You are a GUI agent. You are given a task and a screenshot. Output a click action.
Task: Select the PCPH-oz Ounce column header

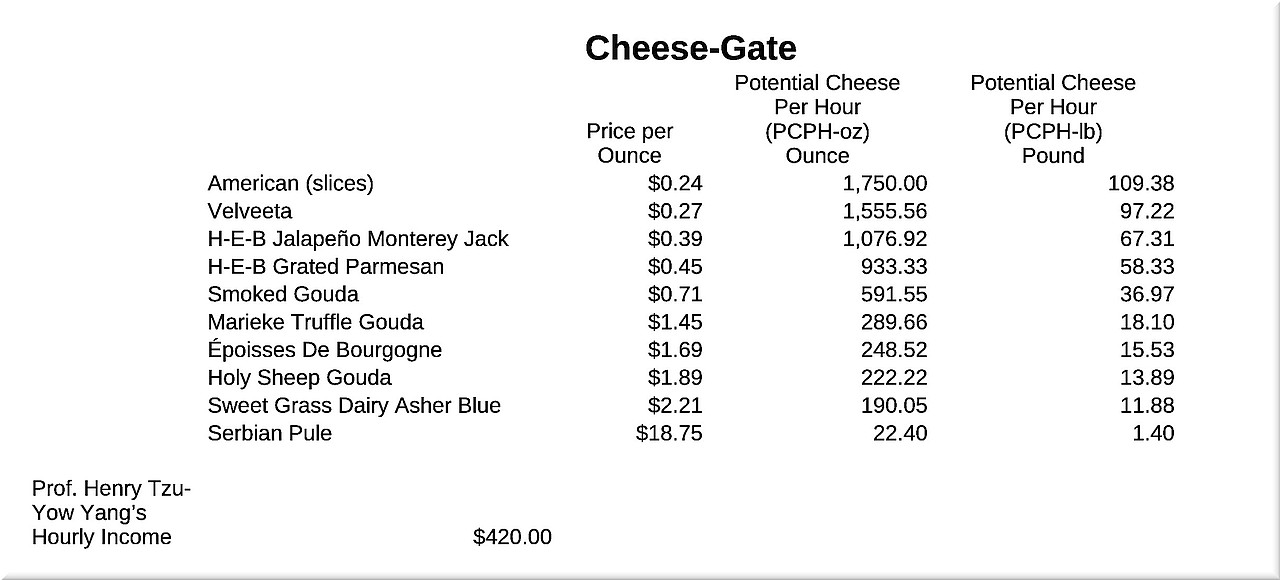(817, 119)
